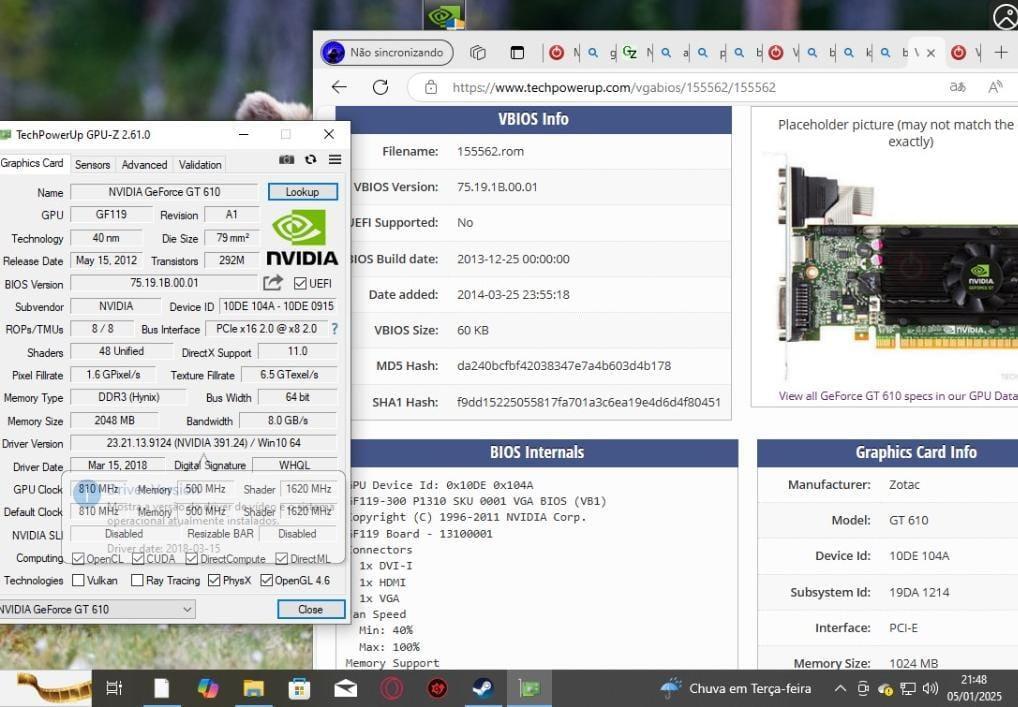
Task: Toggle the OpenCL checkbox
Action: pyautogui.click(x=79, y=558)
